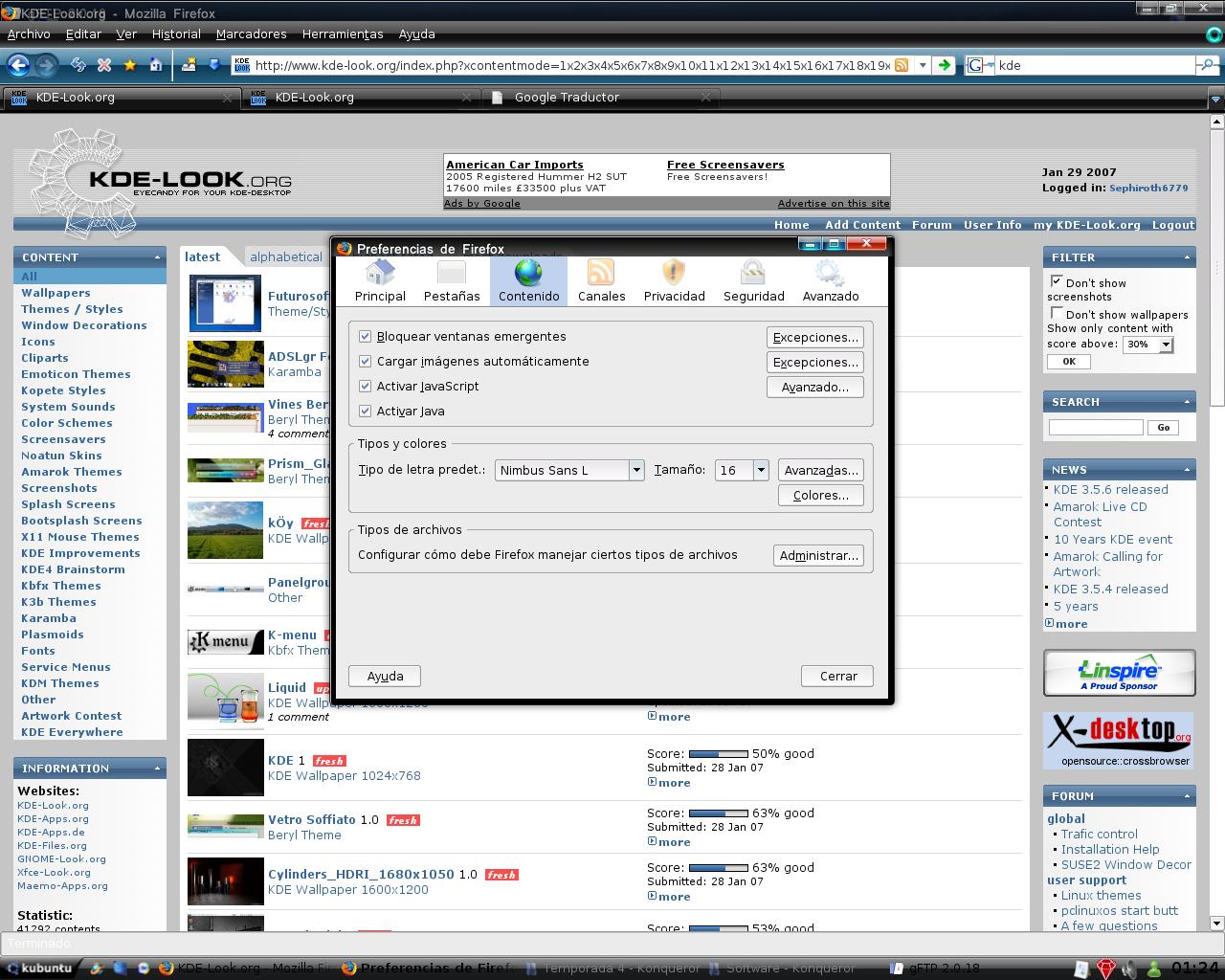Switch to the Google Traductor tab
Screen dimensions: 1225x980
click(x=601, y=97)
